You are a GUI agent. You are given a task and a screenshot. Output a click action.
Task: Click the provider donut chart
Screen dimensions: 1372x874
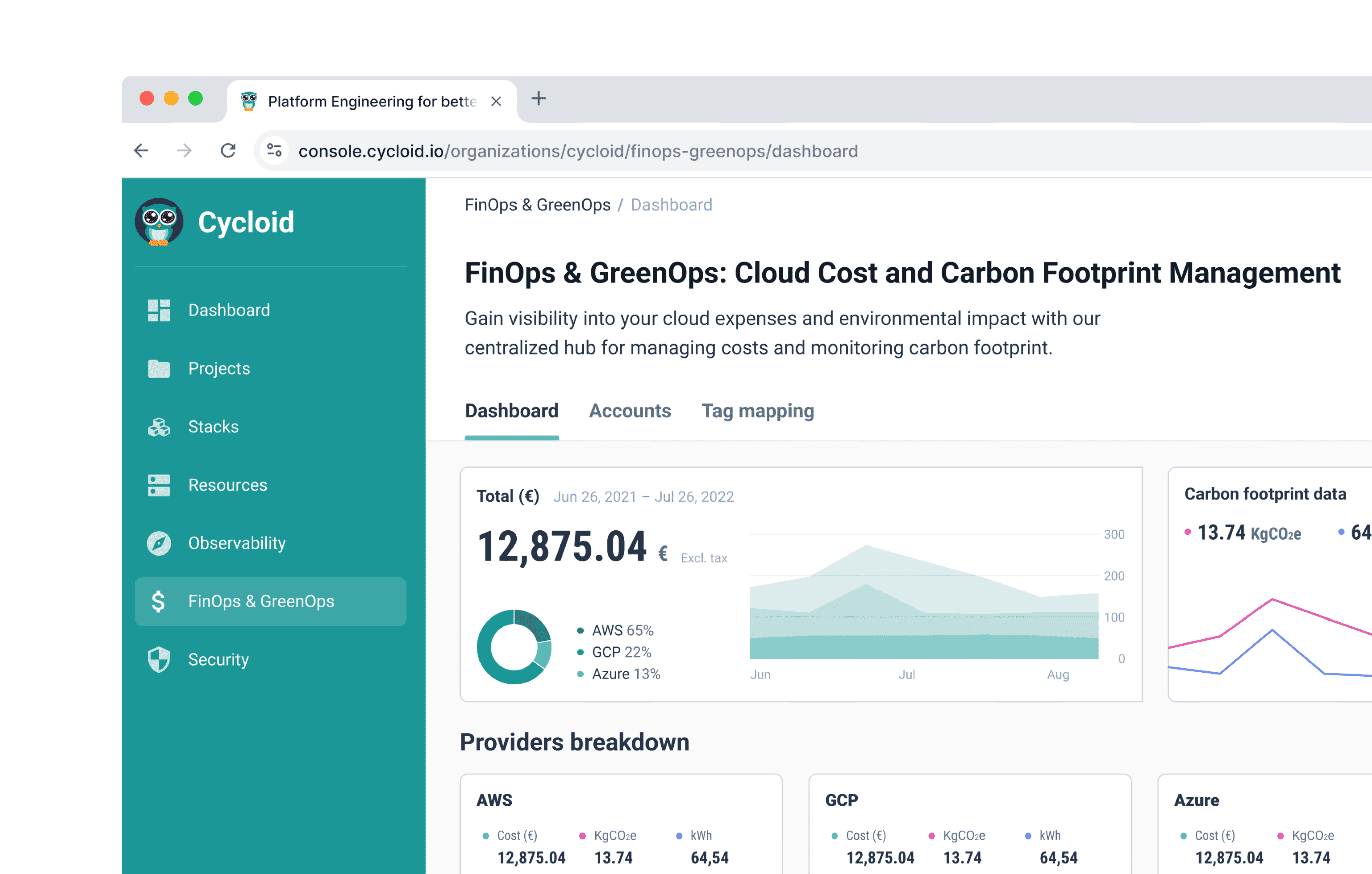click(x=514, y=647)
